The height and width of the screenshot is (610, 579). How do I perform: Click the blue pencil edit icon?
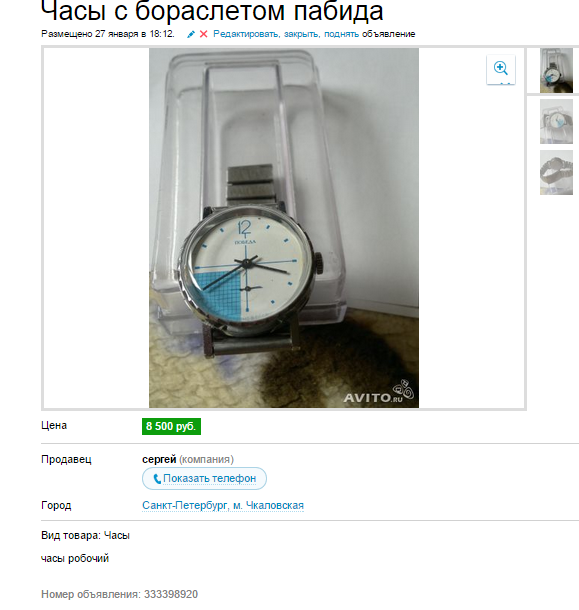pos(191,34)
